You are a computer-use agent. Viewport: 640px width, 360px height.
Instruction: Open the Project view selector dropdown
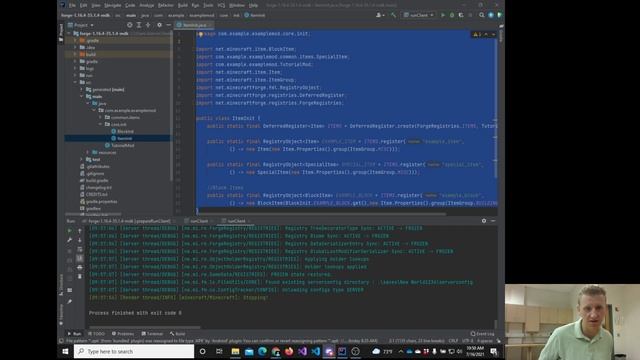80,25
